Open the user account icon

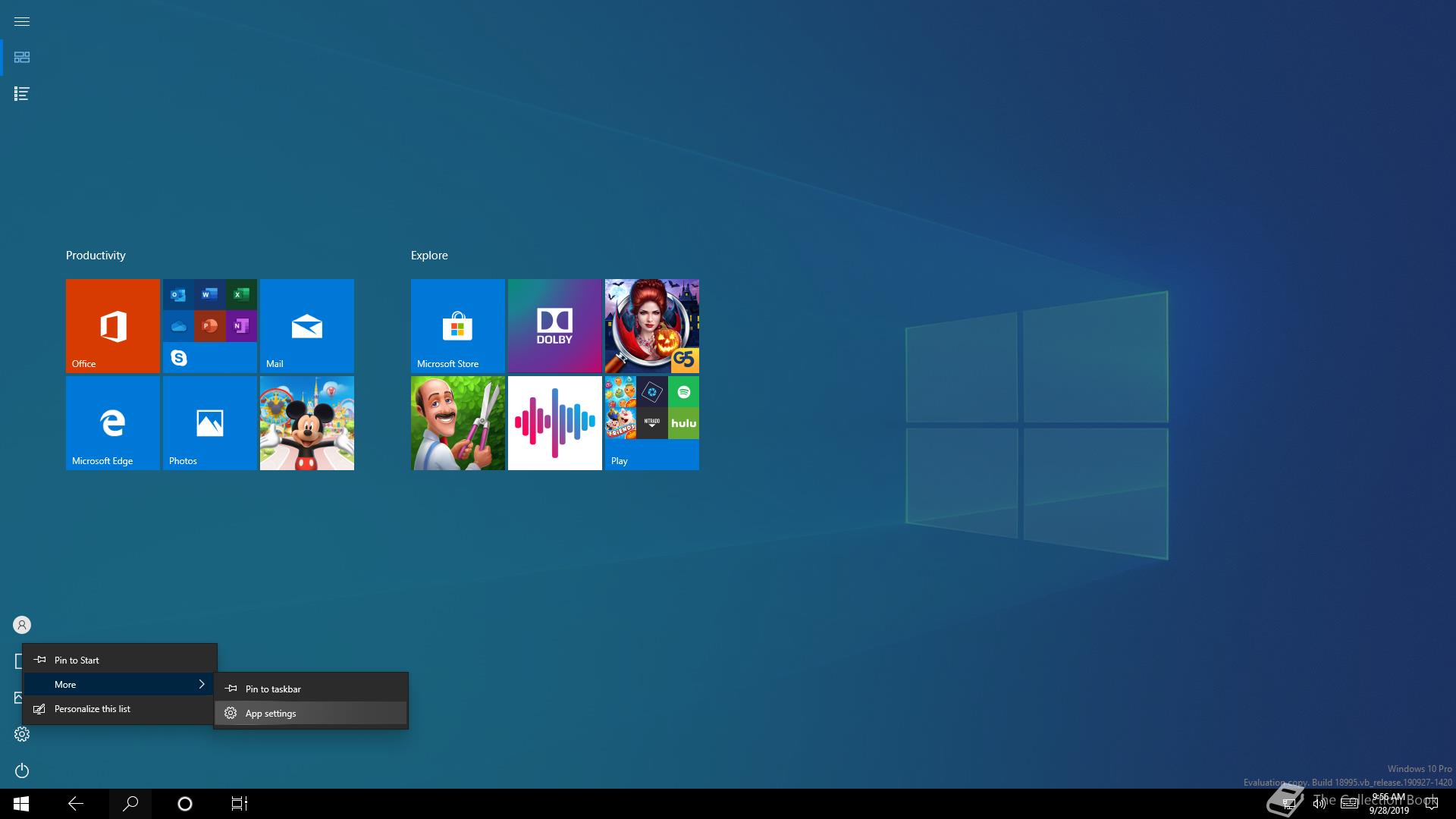(x=22, y=625)
